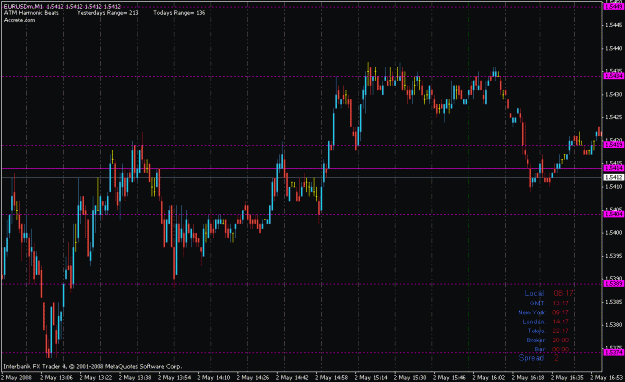Select the pink 1.5419 price level label
625x382 pixels.
point(614,145)
